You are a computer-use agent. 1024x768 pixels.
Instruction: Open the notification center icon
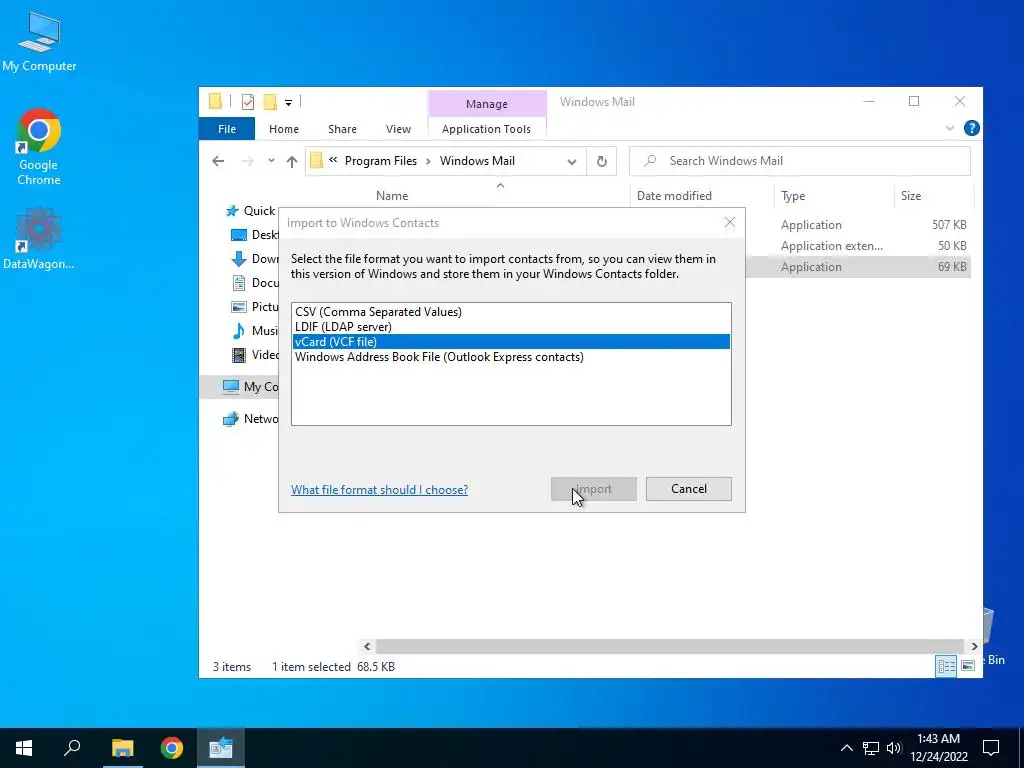pyautogui.click(x=991, y=748)
